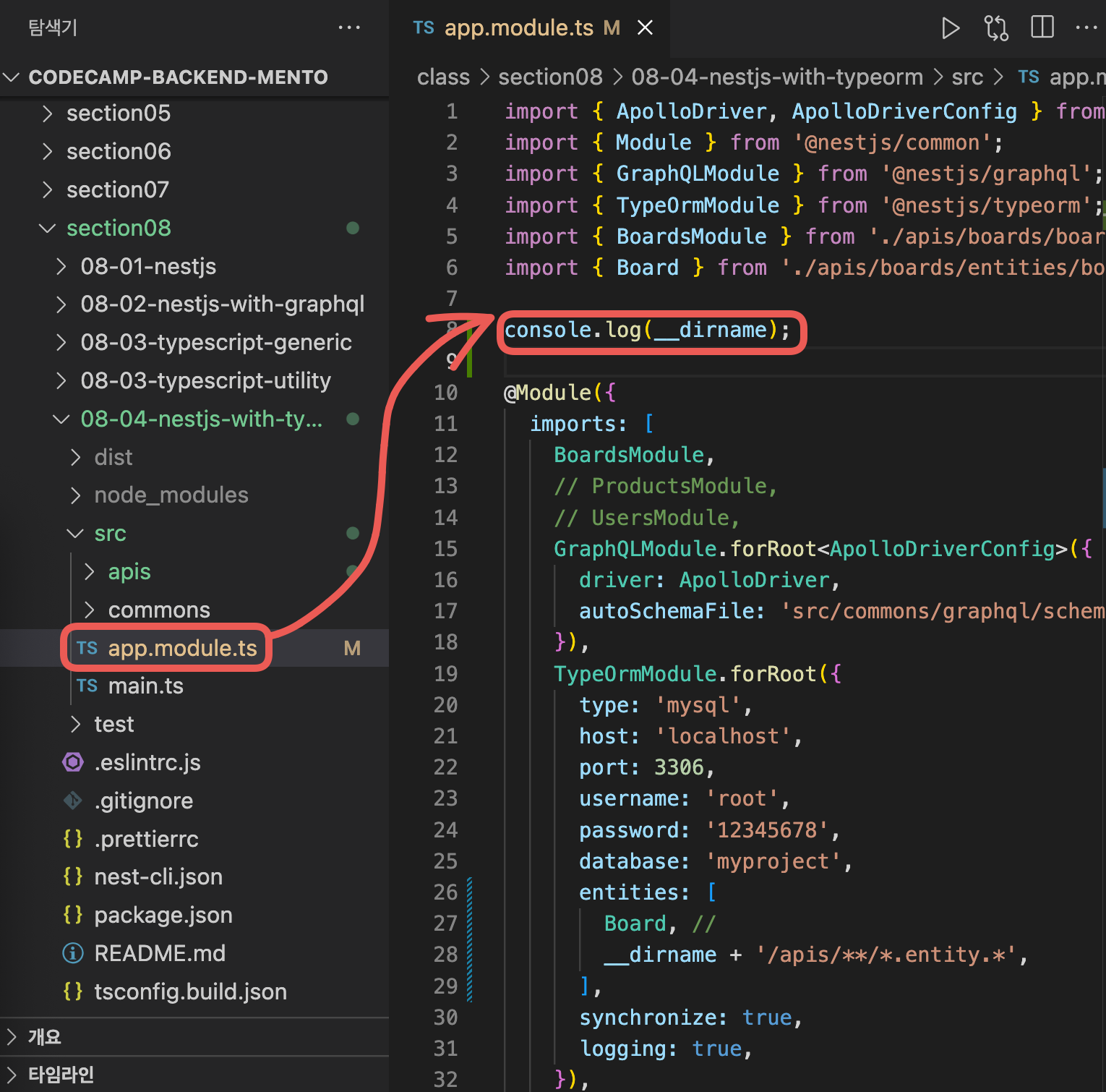The width and height of the screenshot is (1106, 1092).
Task: Place cursor on console.log(__dirname) line
Action: (648, 330)
